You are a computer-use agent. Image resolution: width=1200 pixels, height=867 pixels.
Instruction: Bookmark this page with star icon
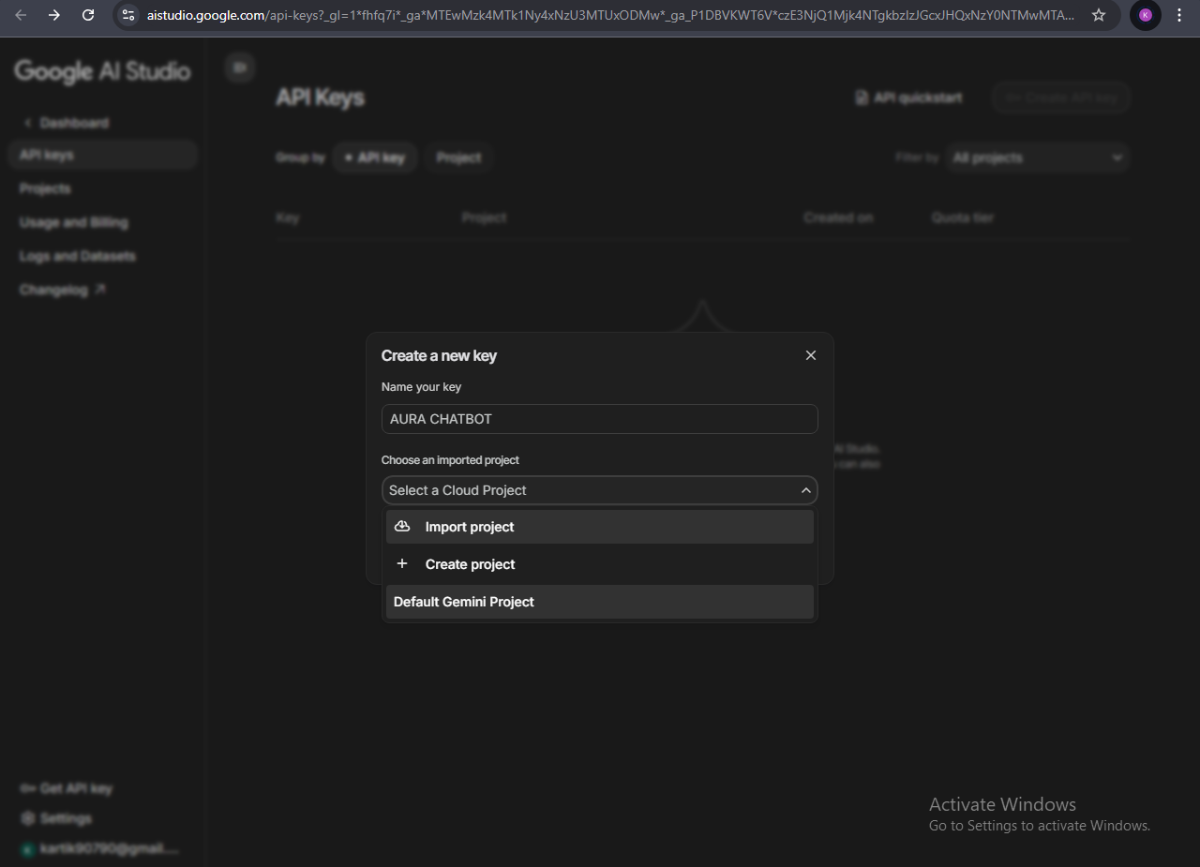1099,15
